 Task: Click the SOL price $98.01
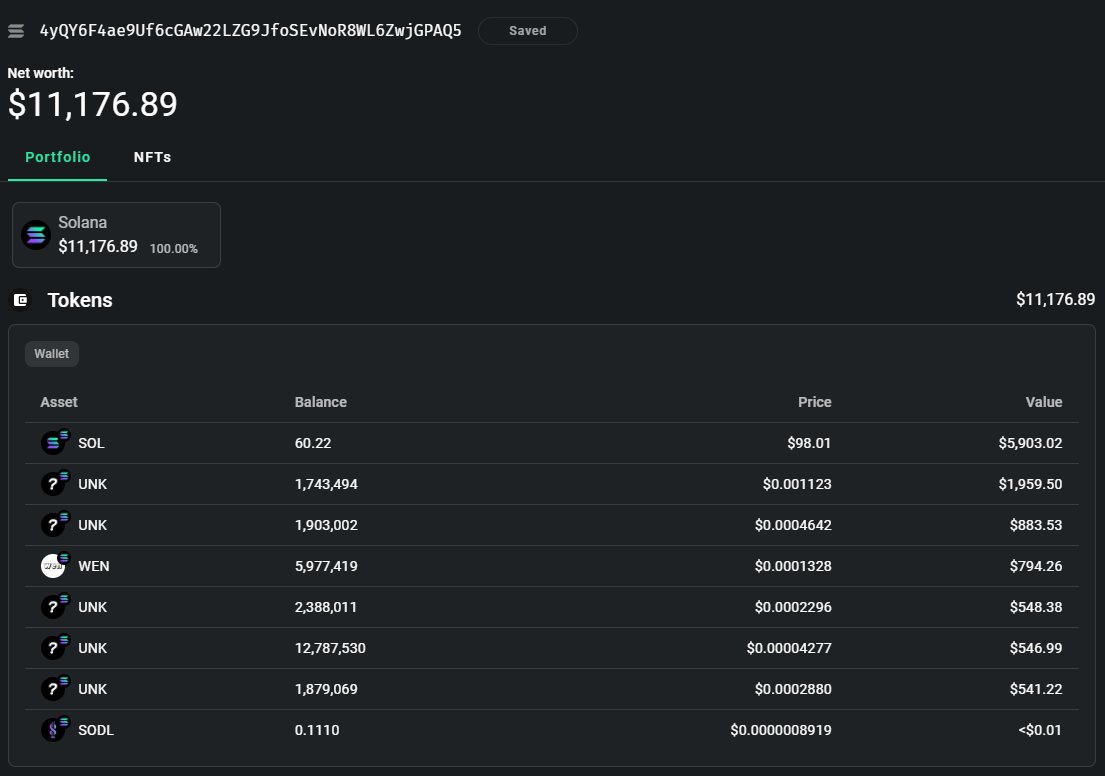click(809, 443)
